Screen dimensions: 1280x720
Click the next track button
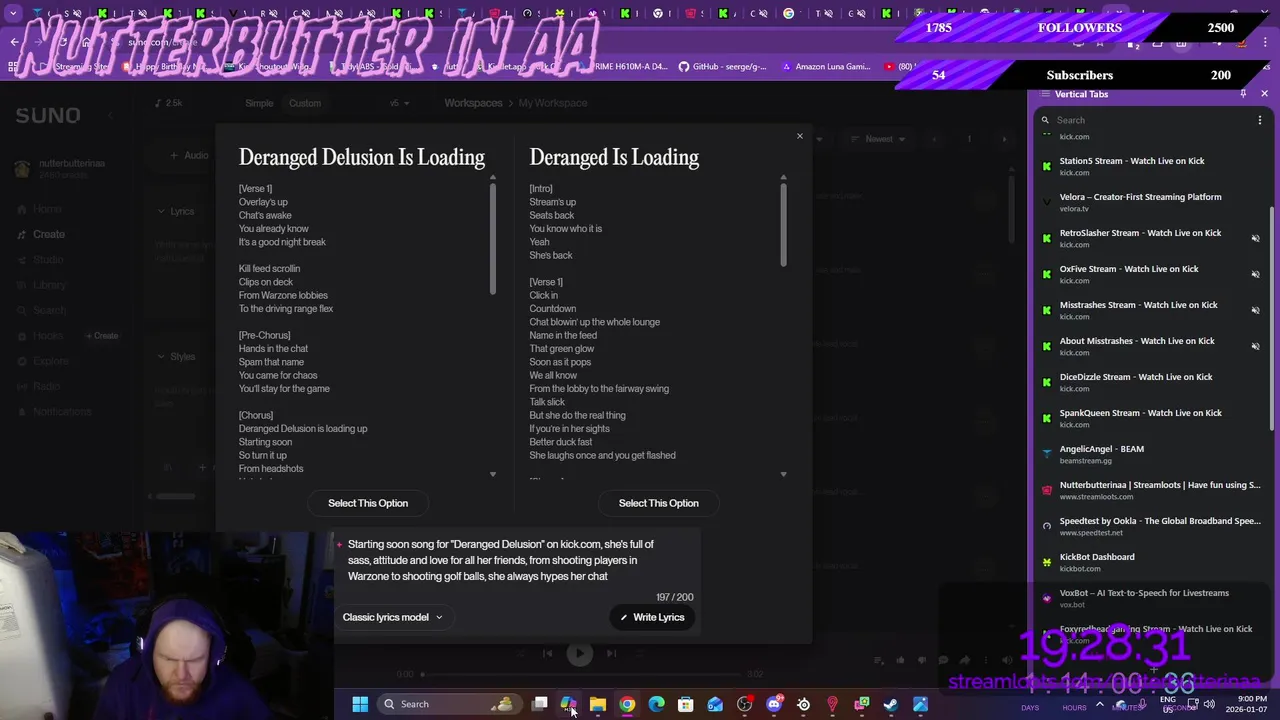[x=611, y=653]
